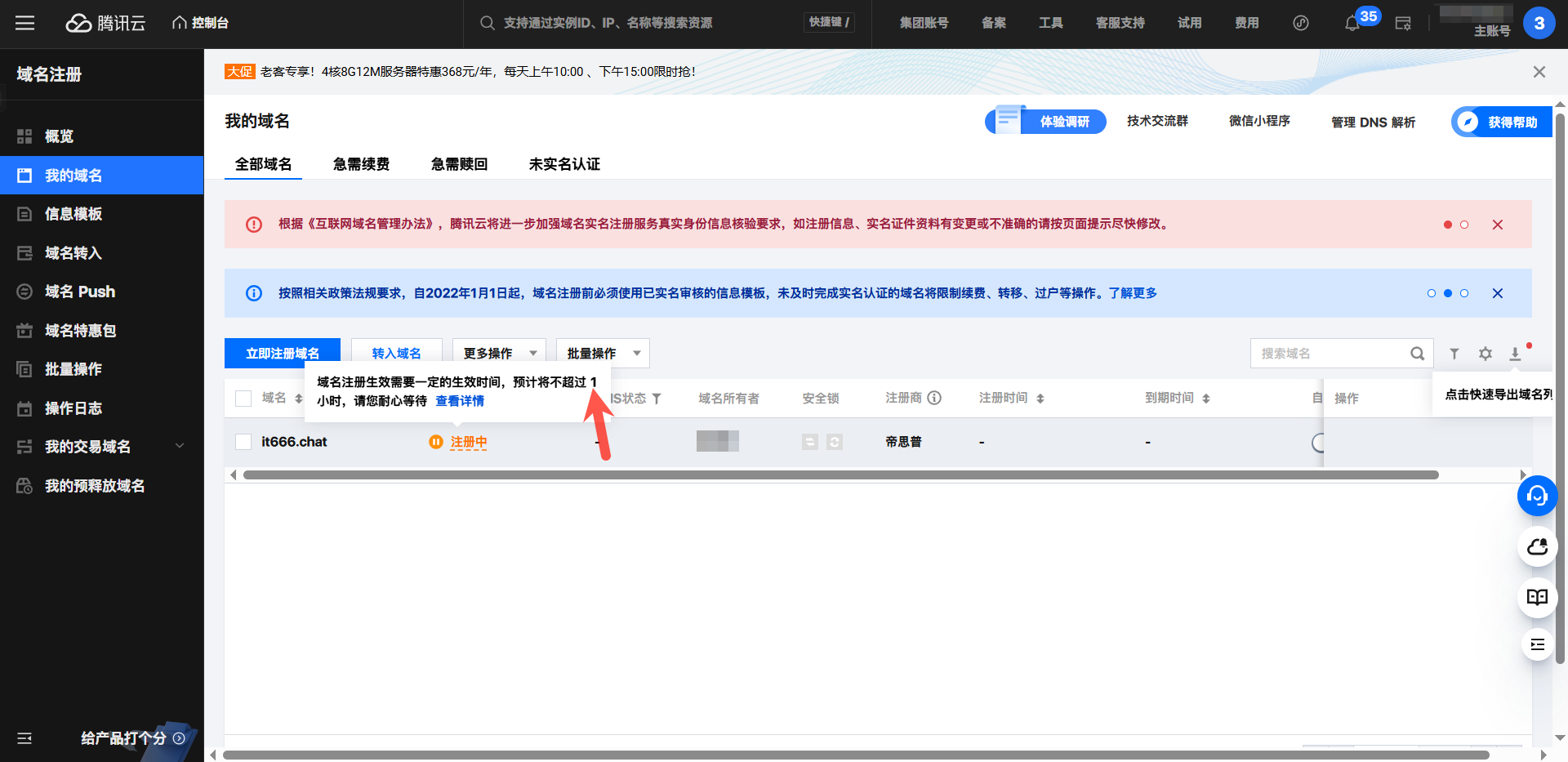Image resolution: width=1568 pixels, height=762 pixels.
Task: Close the blue policy notice
Action: coord(1498,293)
